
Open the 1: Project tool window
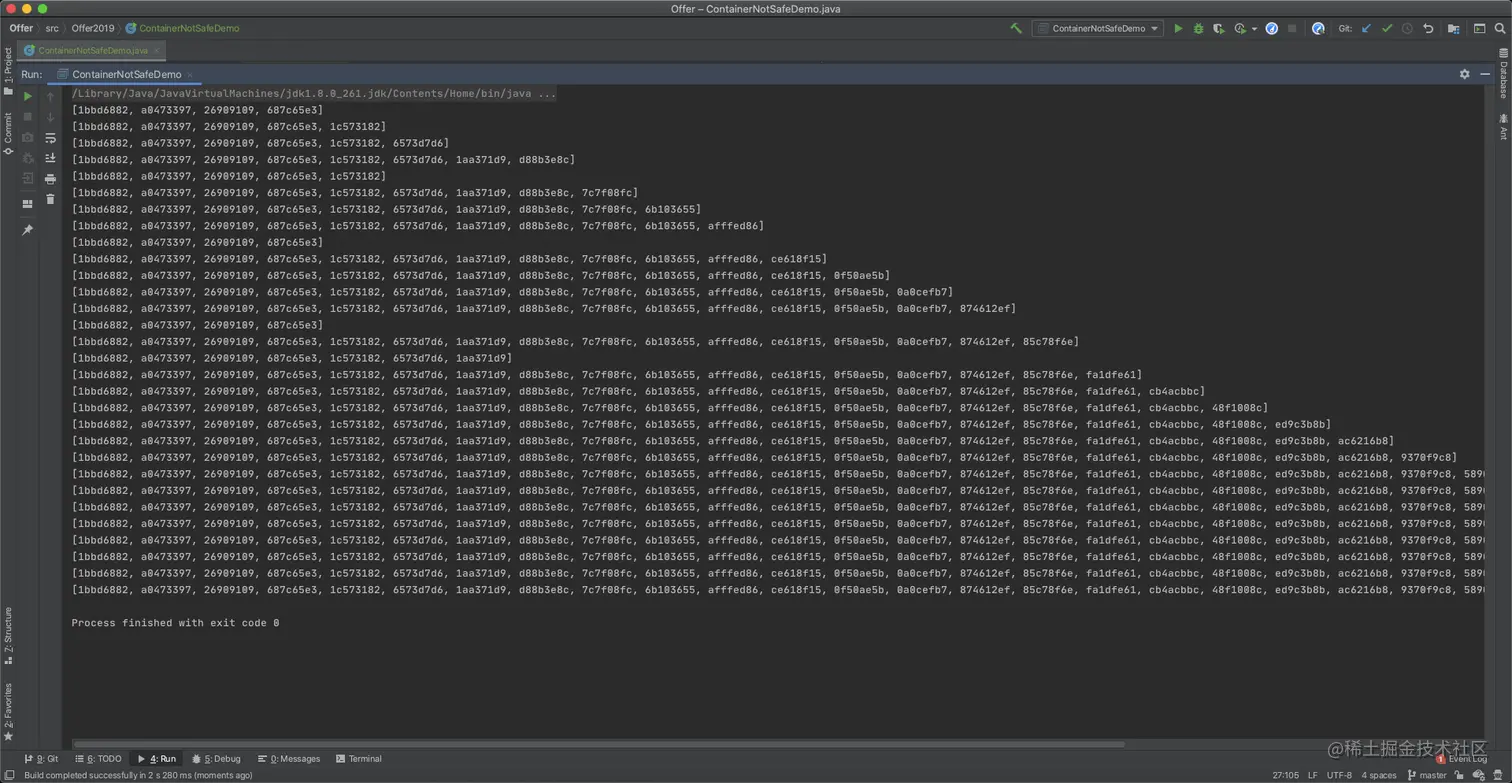[8, 71]
